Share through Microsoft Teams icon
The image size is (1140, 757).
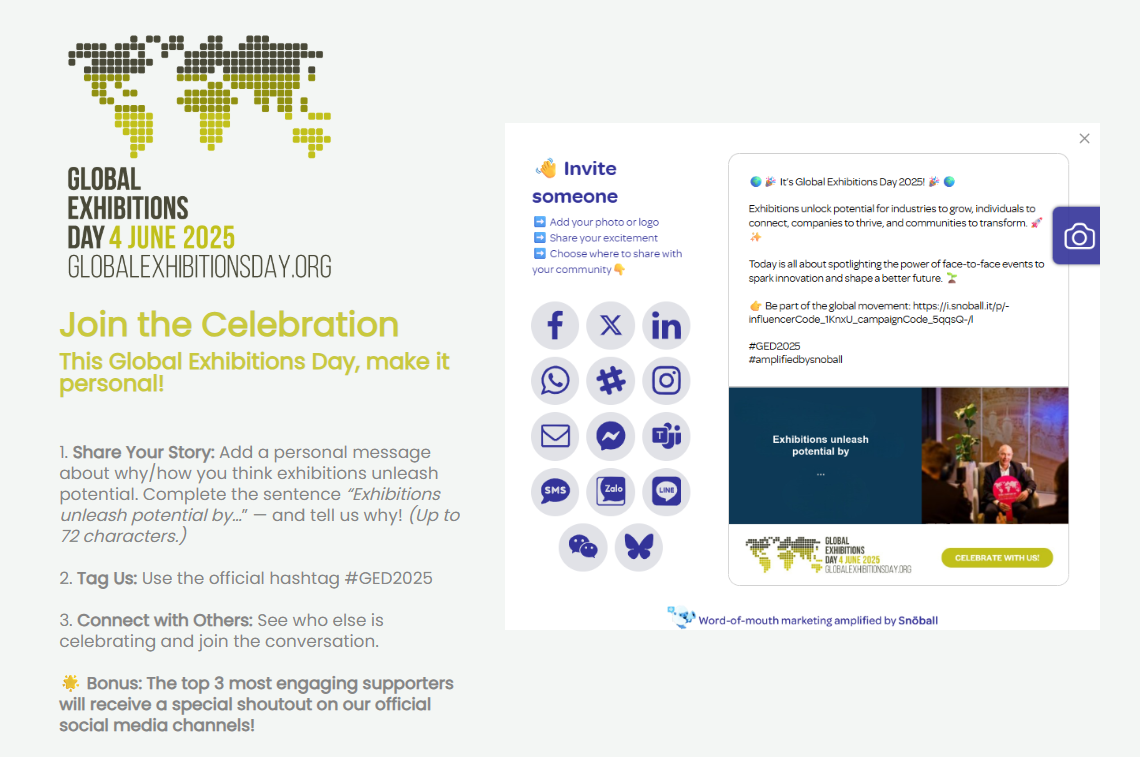point(666,436)
